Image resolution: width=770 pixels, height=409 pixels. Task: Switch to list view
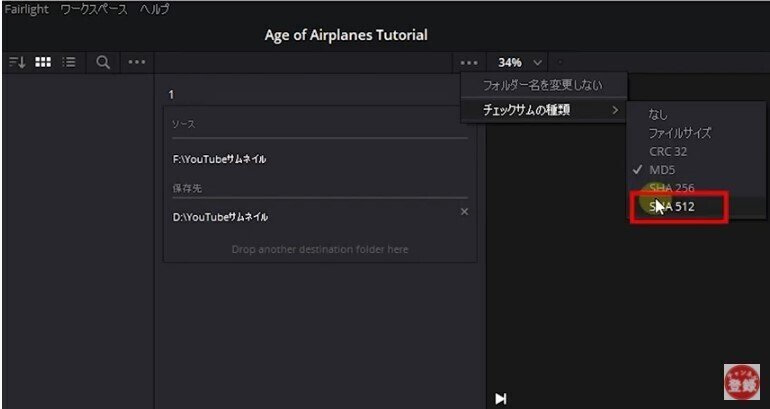tap(69, 62)
